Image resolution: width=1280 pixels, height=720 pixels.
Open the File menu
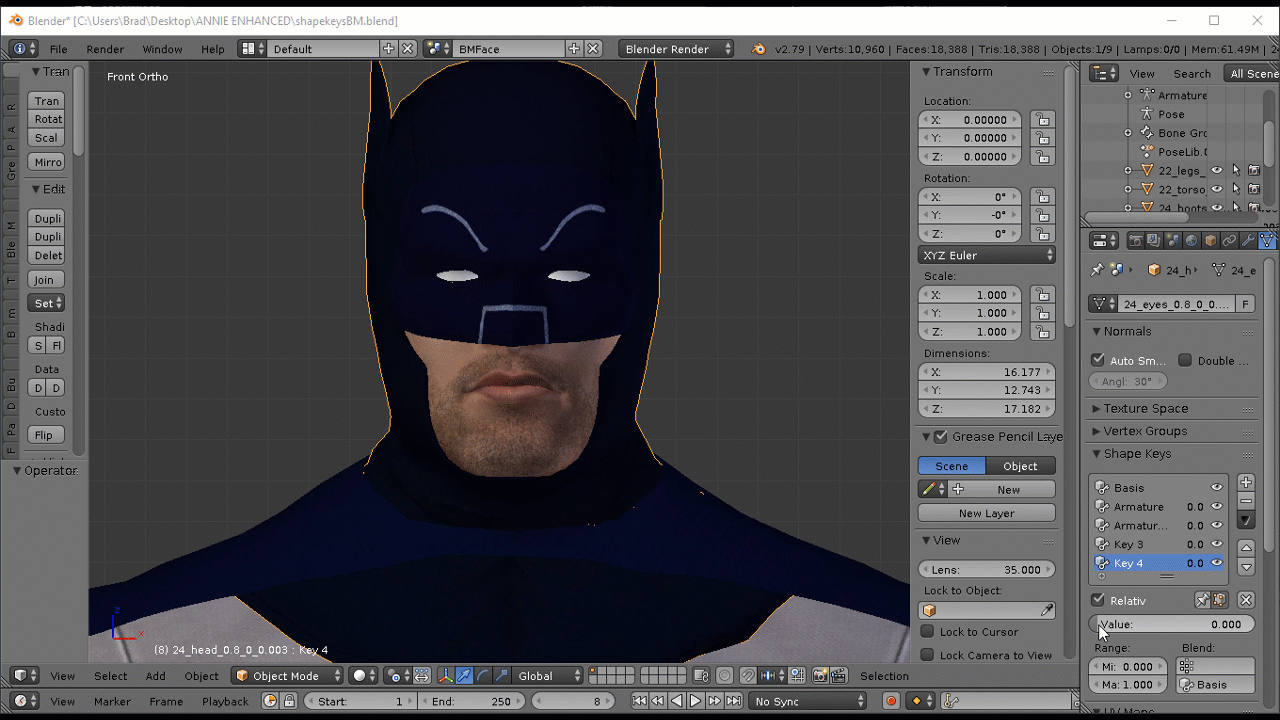59,49
